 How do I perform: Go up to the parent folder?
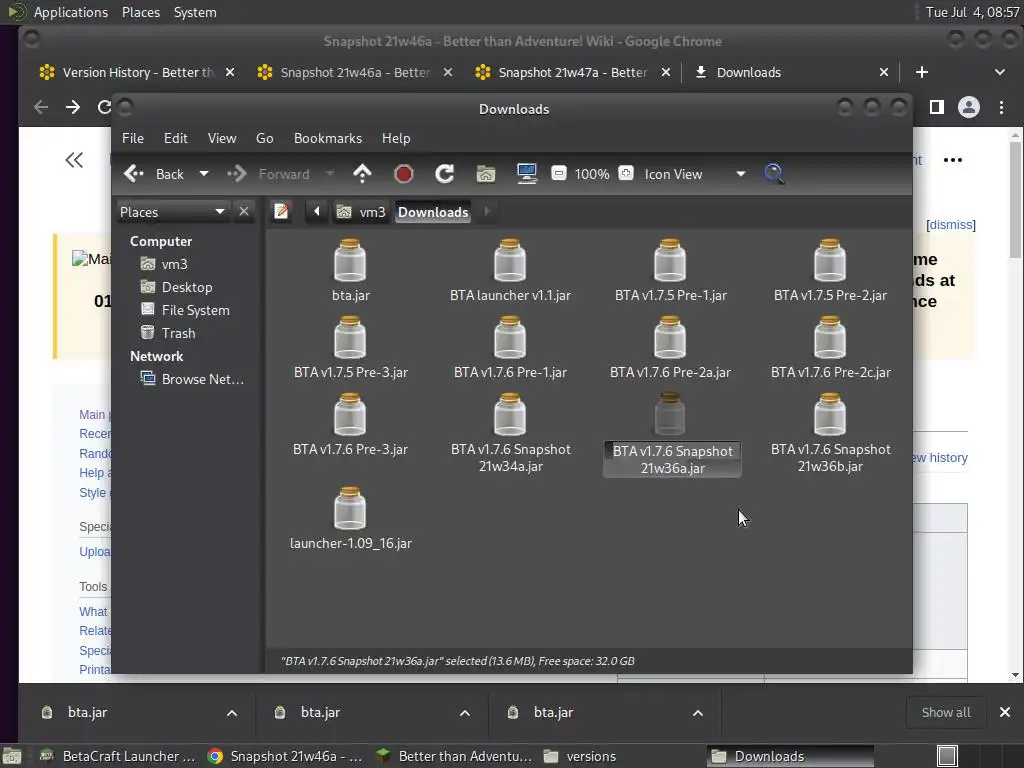(x=362, y=174)
